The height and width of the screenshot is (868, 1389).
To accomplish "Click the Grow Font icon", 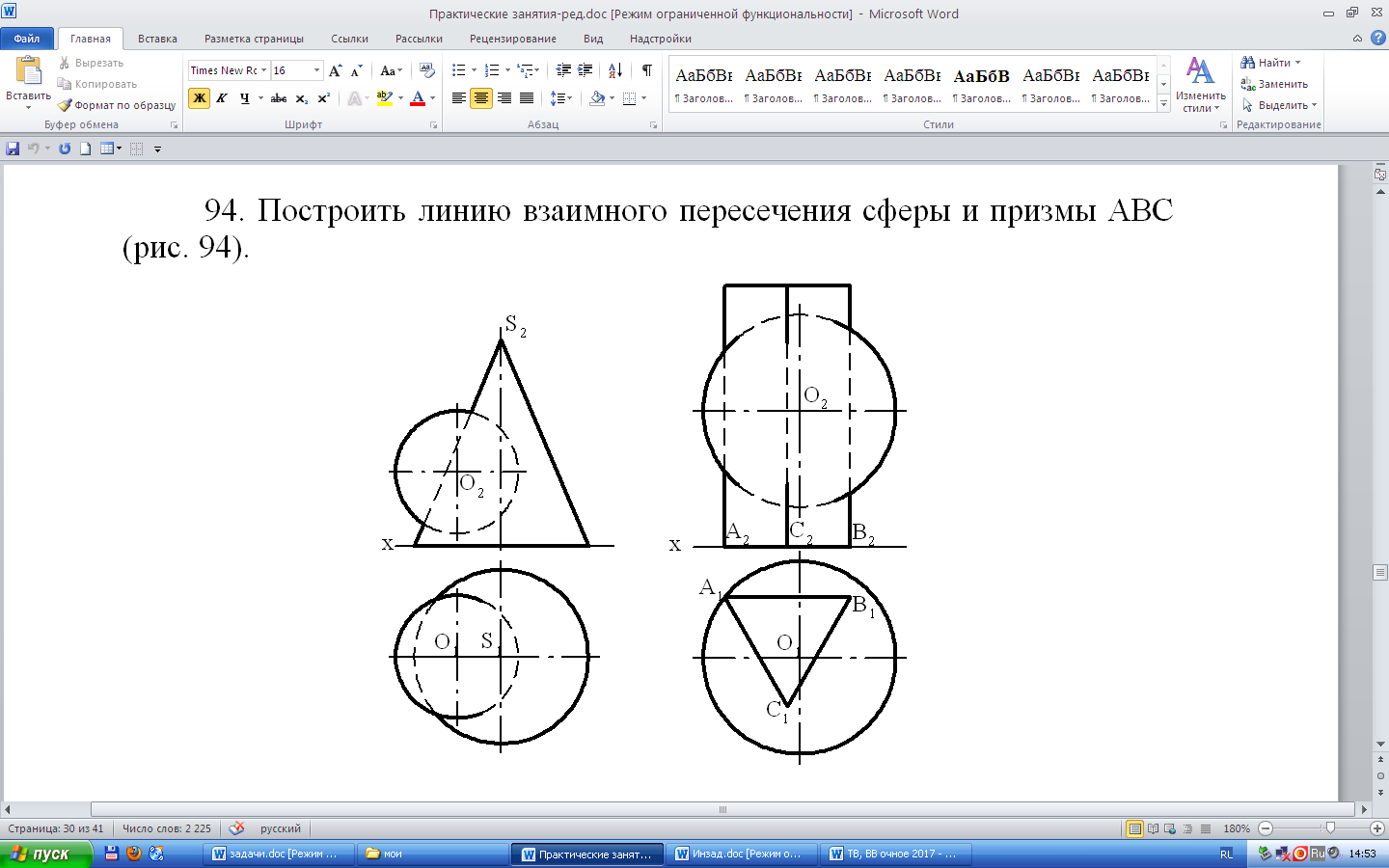I will 335,70.
